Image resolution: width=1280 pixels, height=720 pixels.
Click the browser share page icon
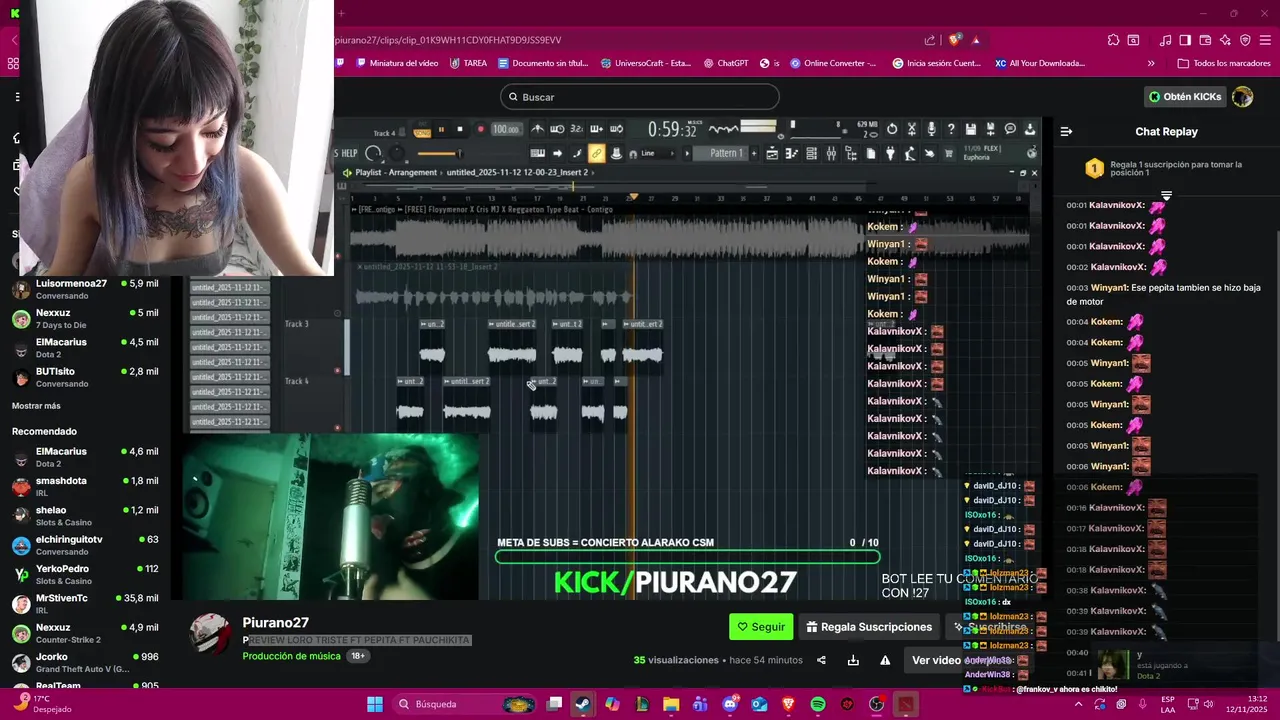point(930,40)
